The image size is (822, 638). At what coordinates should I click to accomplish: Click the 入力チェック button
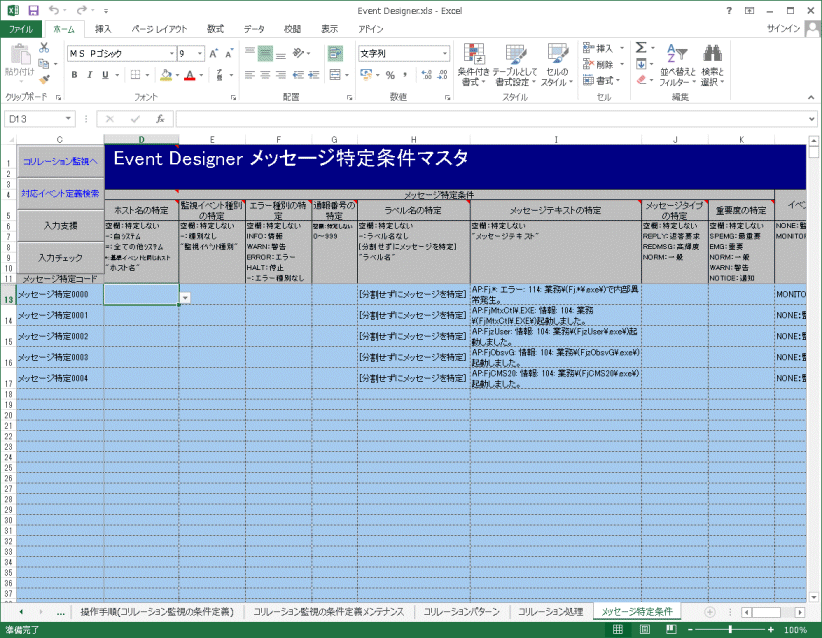(x=60, y=258)
